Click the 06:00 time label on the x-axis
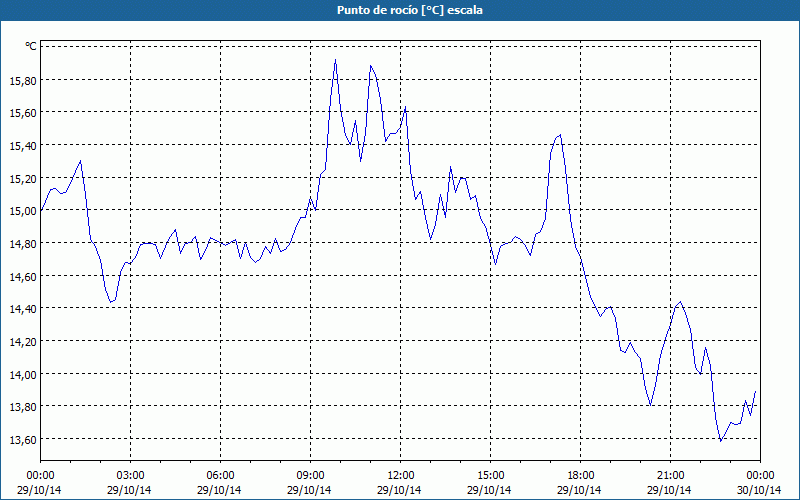The image size is (800, 500). tap(220, 476)
